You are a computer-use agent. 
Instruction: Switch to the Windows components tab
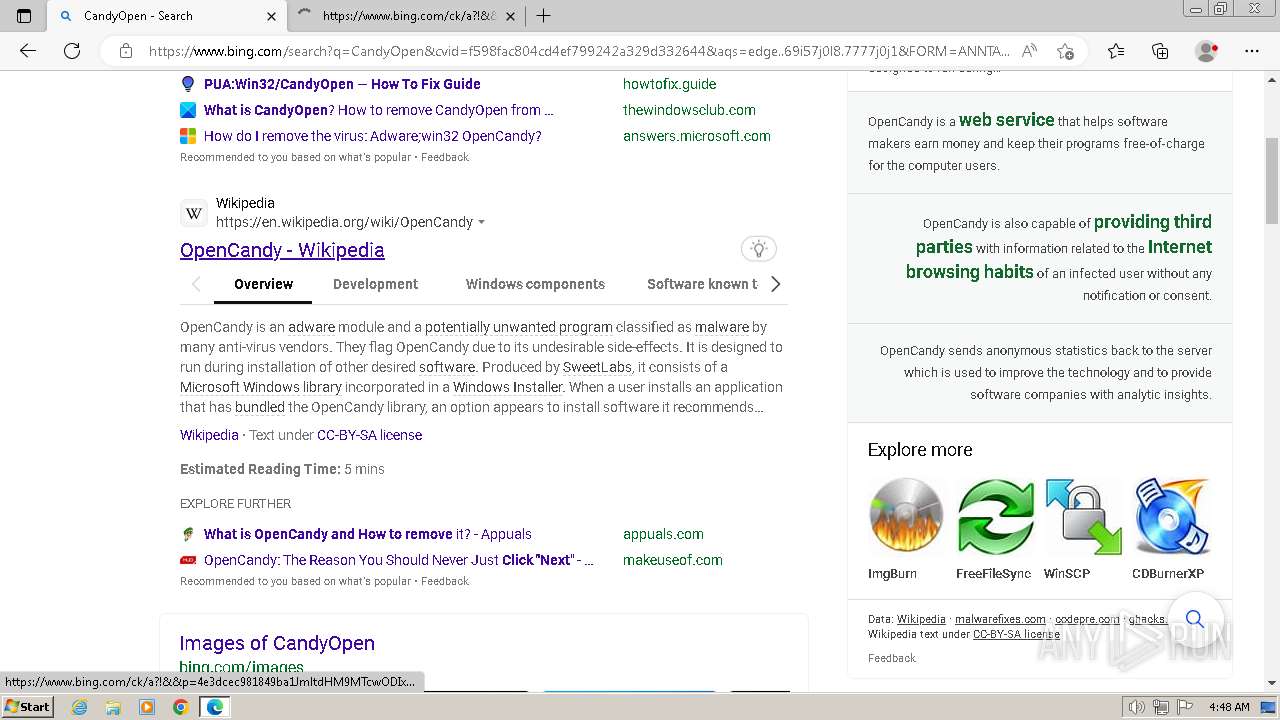click(x=535, y=284)
